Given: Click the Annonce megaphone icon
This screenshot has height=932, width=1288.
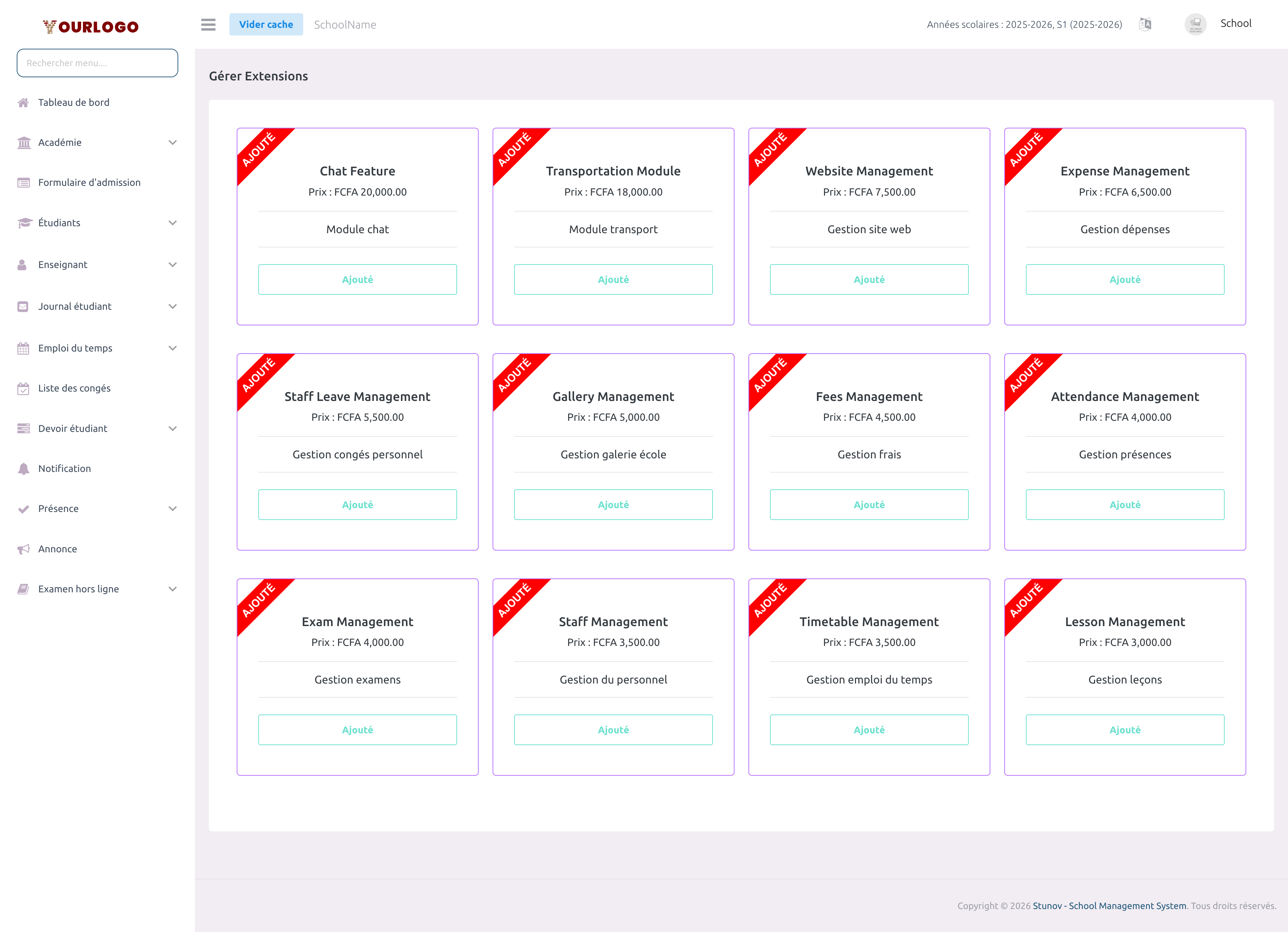Looking at the screenshot, I should click(23, 548).
